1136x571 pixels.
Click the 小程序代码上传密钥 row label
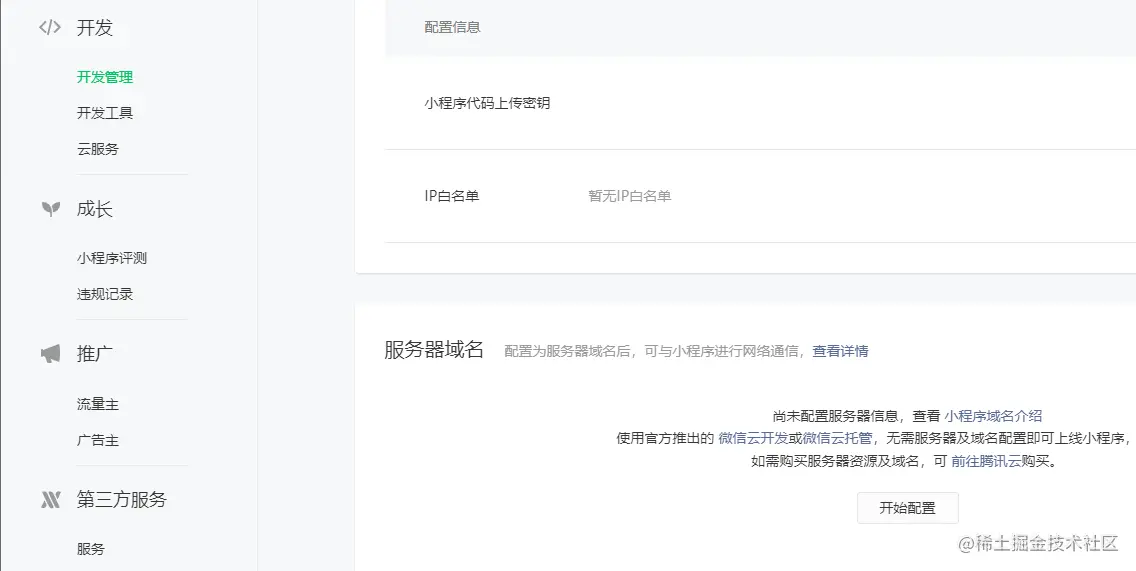click(487, 103)
